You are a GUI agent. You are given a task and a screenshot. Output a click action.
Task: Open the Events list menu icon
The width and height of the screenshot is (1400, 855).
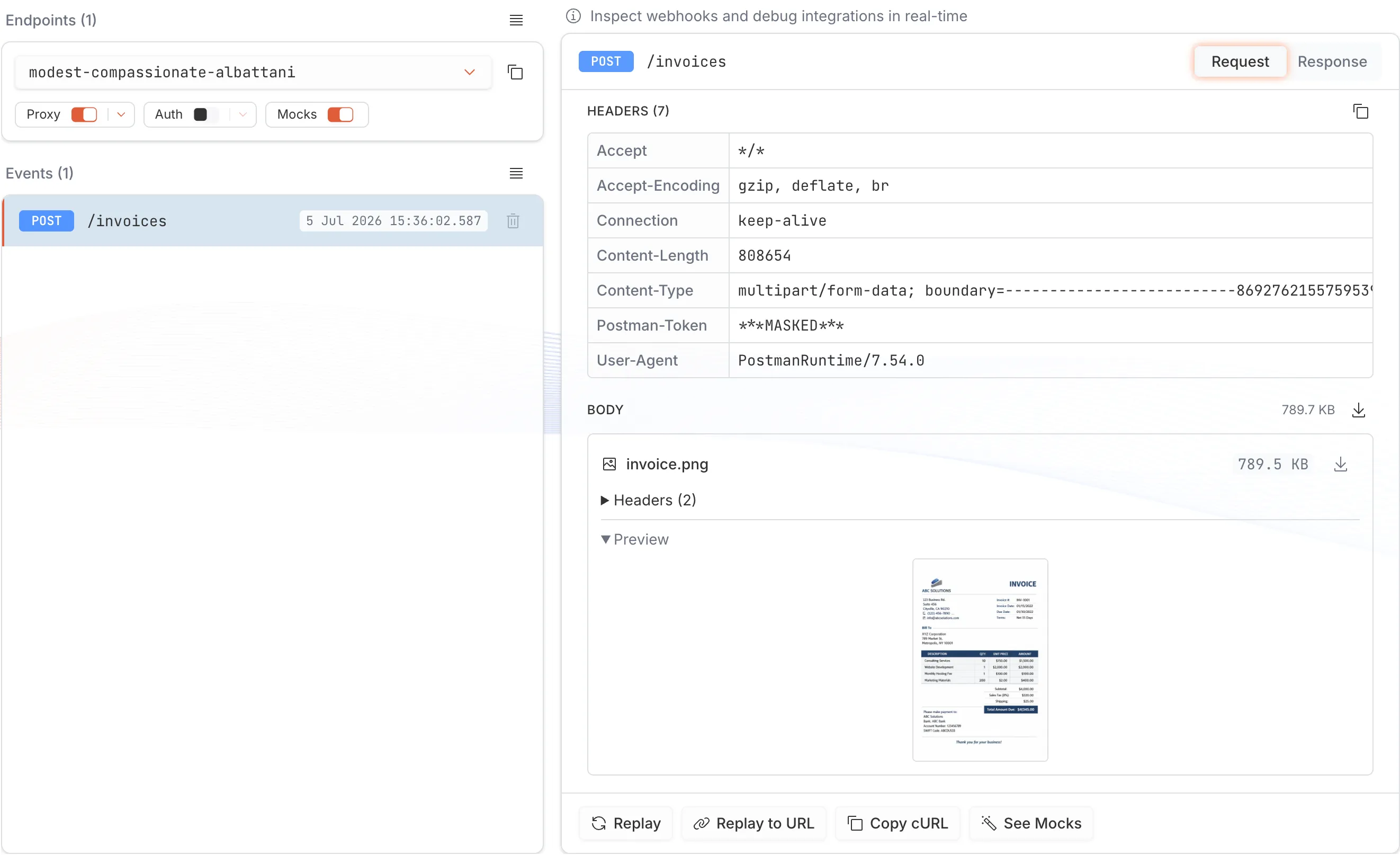click(x=516, y=173)
